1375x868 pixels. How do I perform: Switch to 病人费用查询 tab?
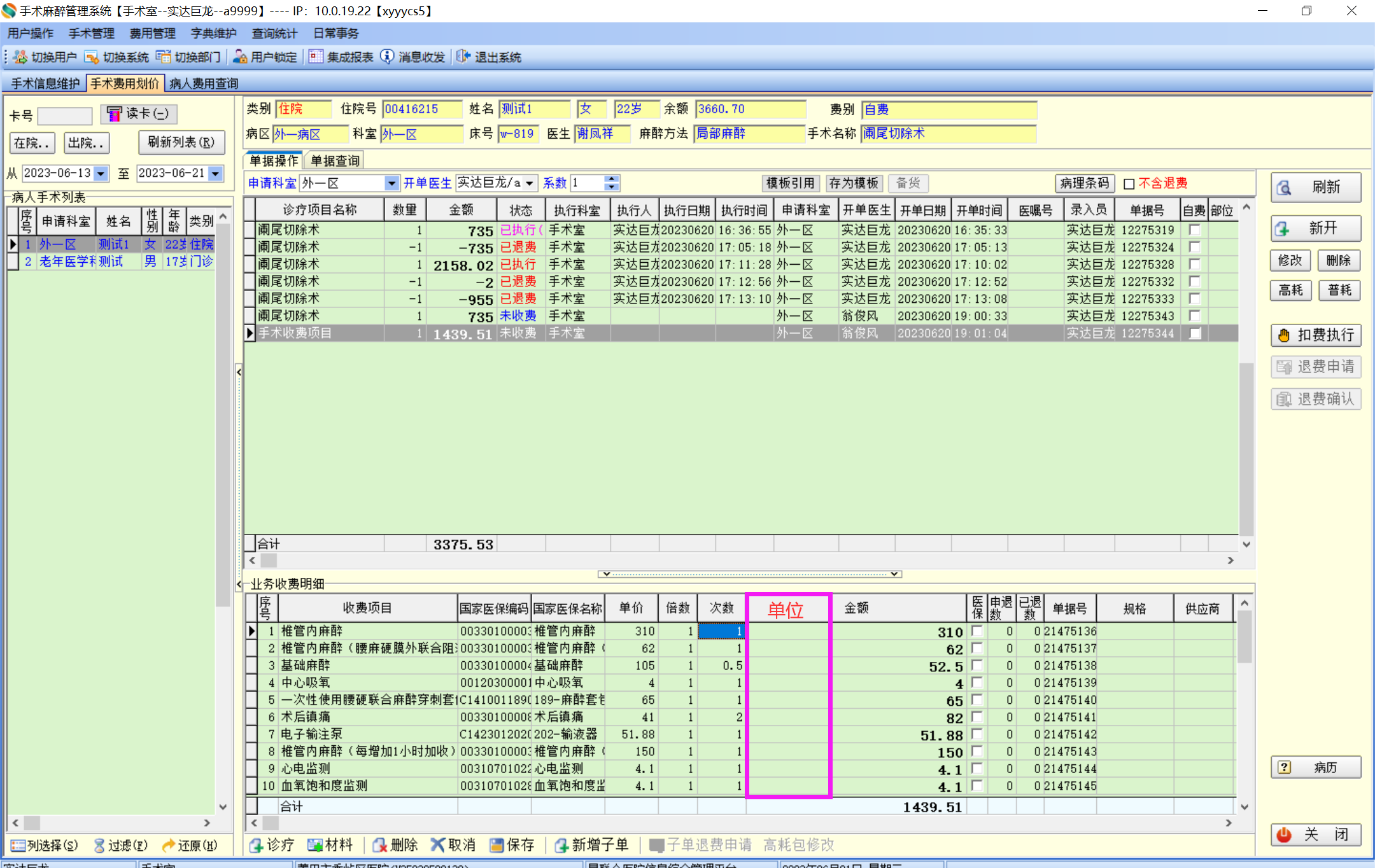coord(204,83)
